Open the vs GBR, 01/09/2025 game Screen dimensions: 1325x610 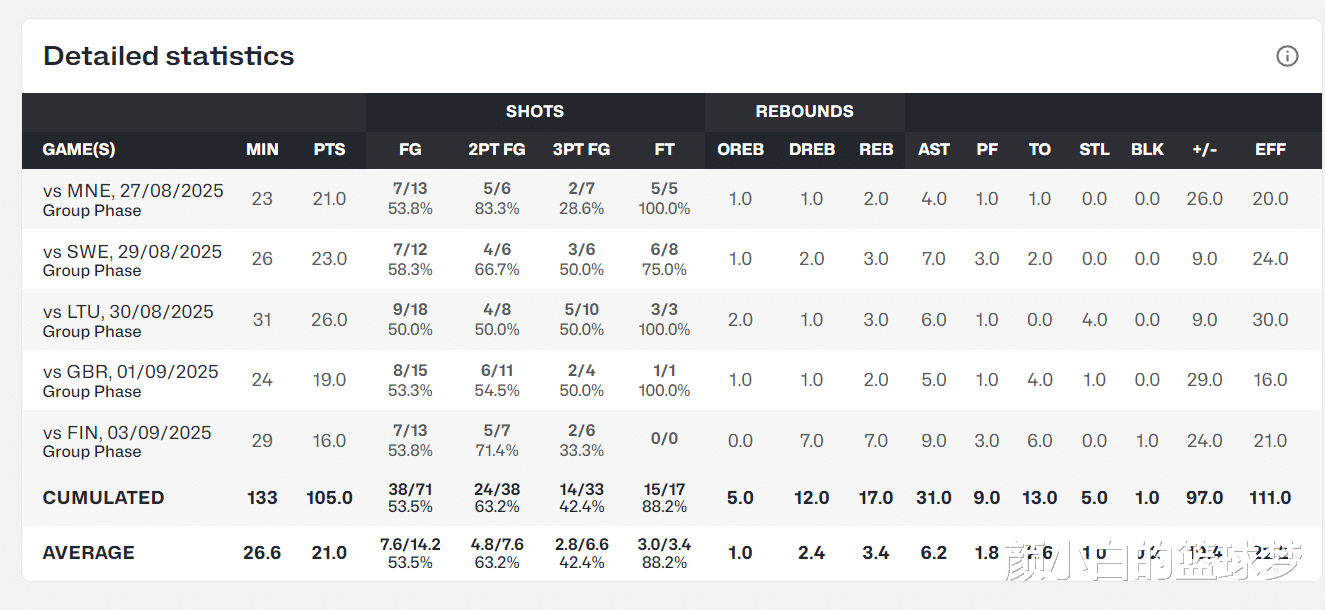click(x=130, y=371)
